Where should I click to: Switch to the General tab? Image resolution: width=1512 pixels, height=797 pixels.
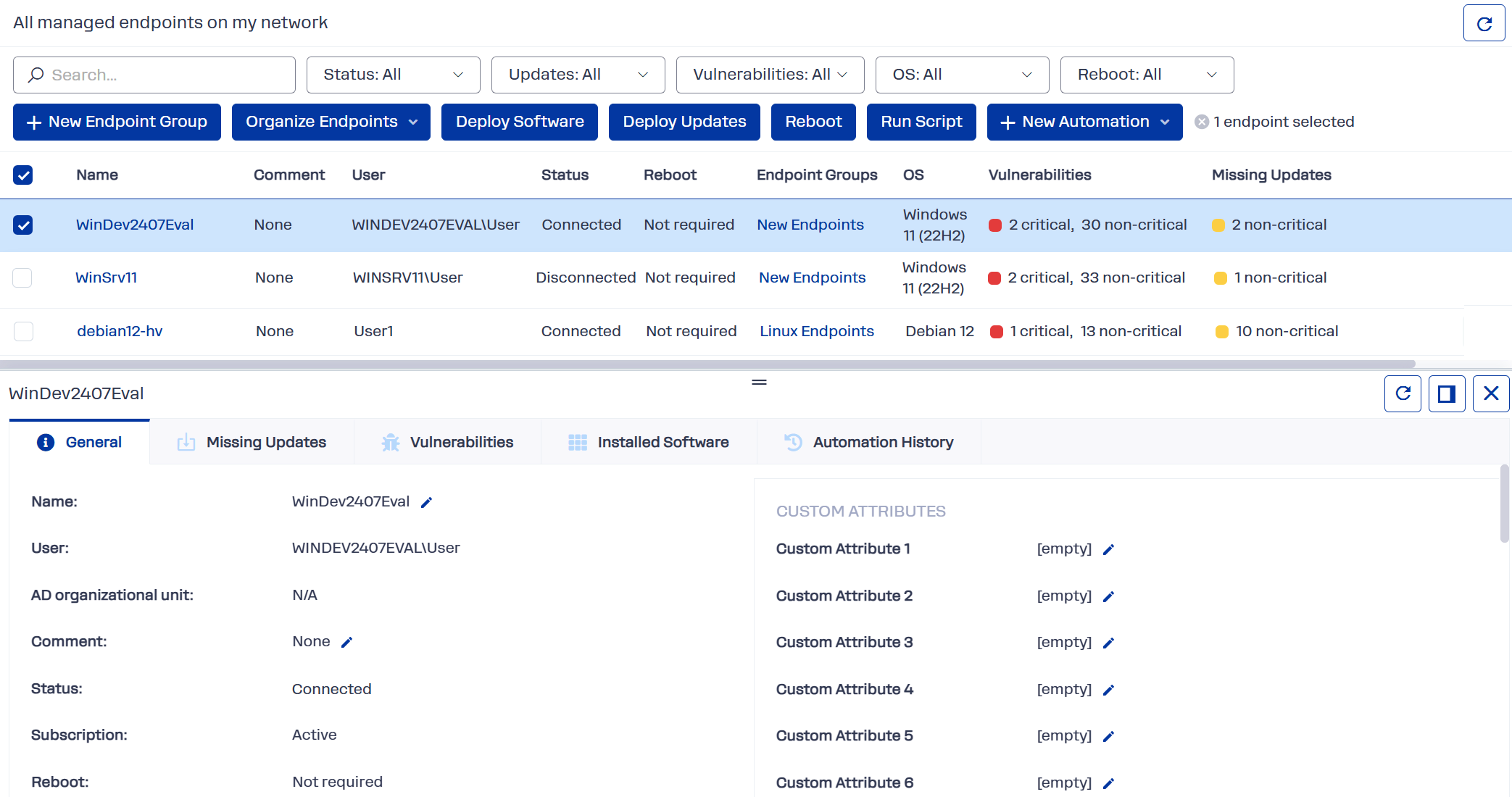coord(80,442)
